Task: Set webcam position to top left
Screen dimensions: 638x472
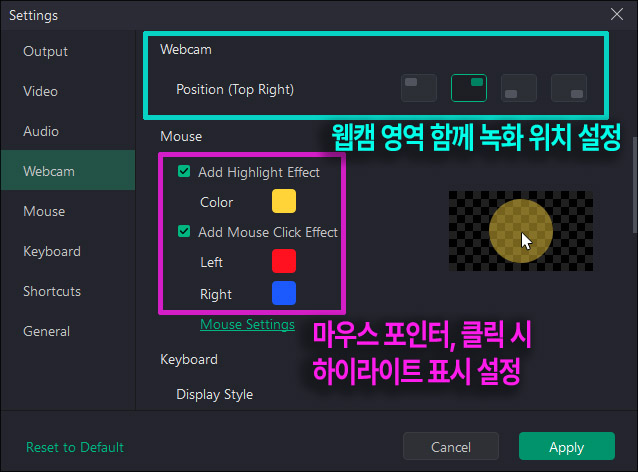Action: [x=419, y=88]
